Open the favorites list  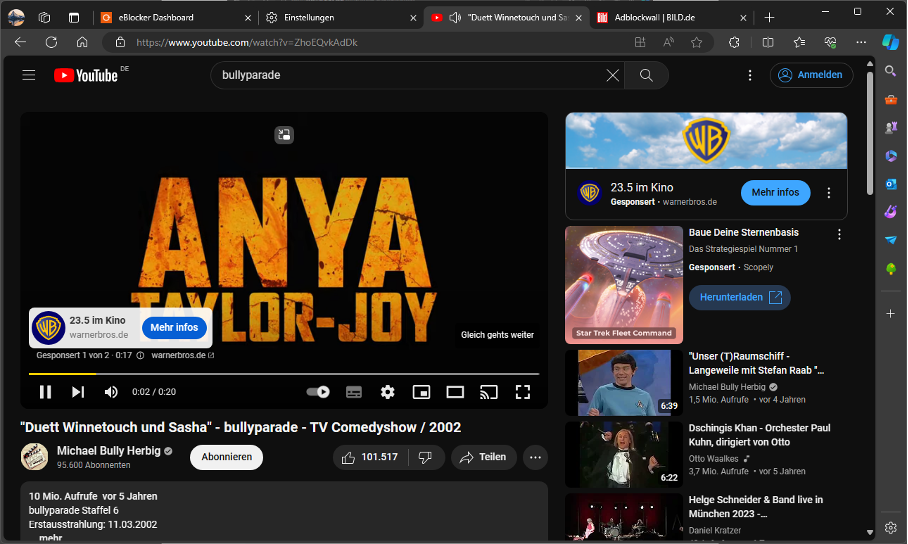click(x=799, y=42)
